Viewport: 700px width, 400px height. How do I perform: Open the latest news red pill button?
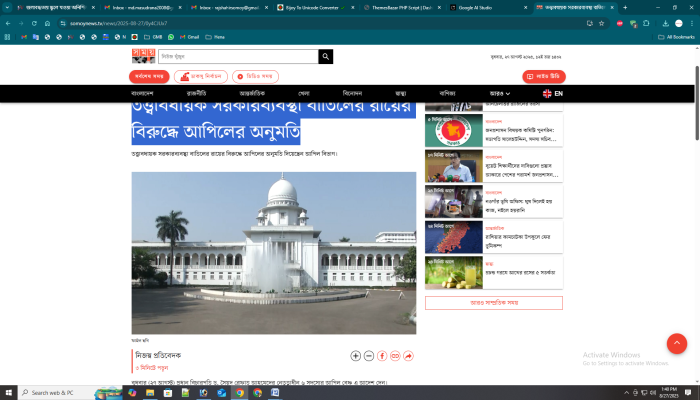(x=149, y=76)
